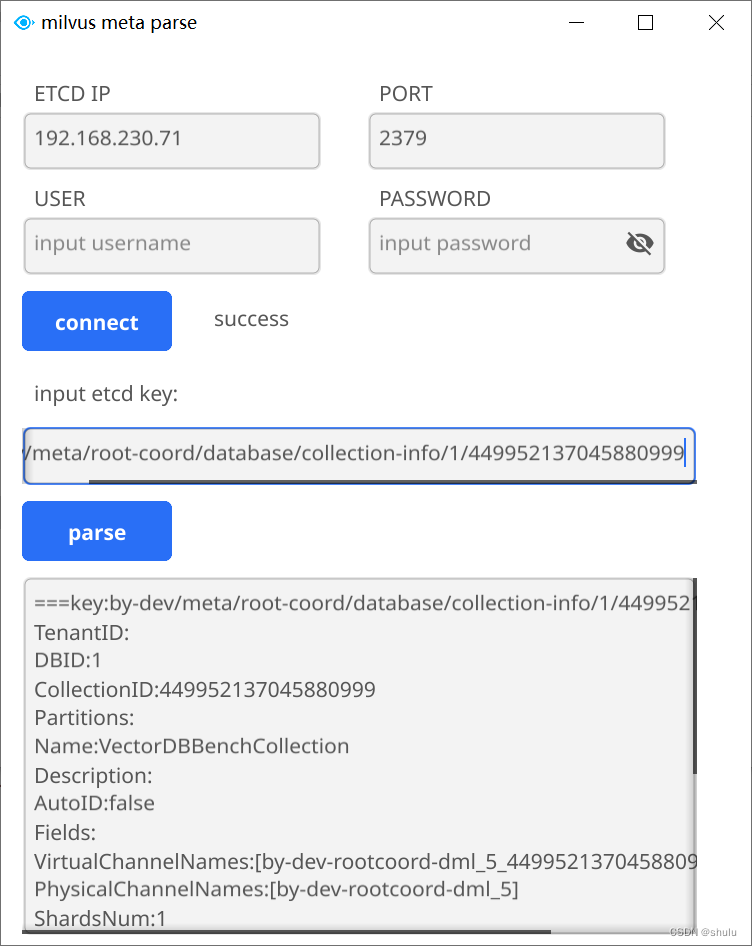Click the 'VirtualChannelNames' output line
This screenshot has height=946, width=752.
[364, 862]
